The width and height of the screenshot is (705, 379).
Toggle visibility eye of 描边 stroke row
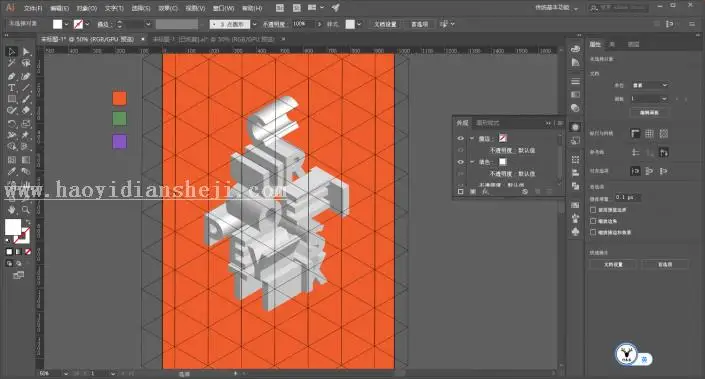460,138
